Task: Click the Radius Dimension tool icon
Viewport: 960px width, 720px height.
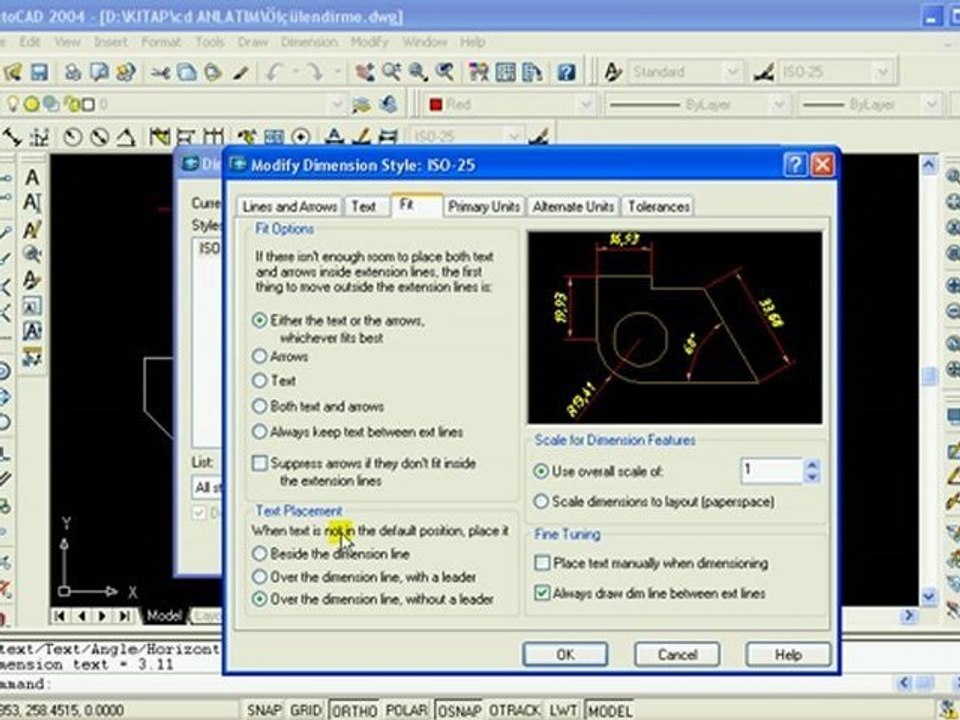Action: [x=73, y=137]
